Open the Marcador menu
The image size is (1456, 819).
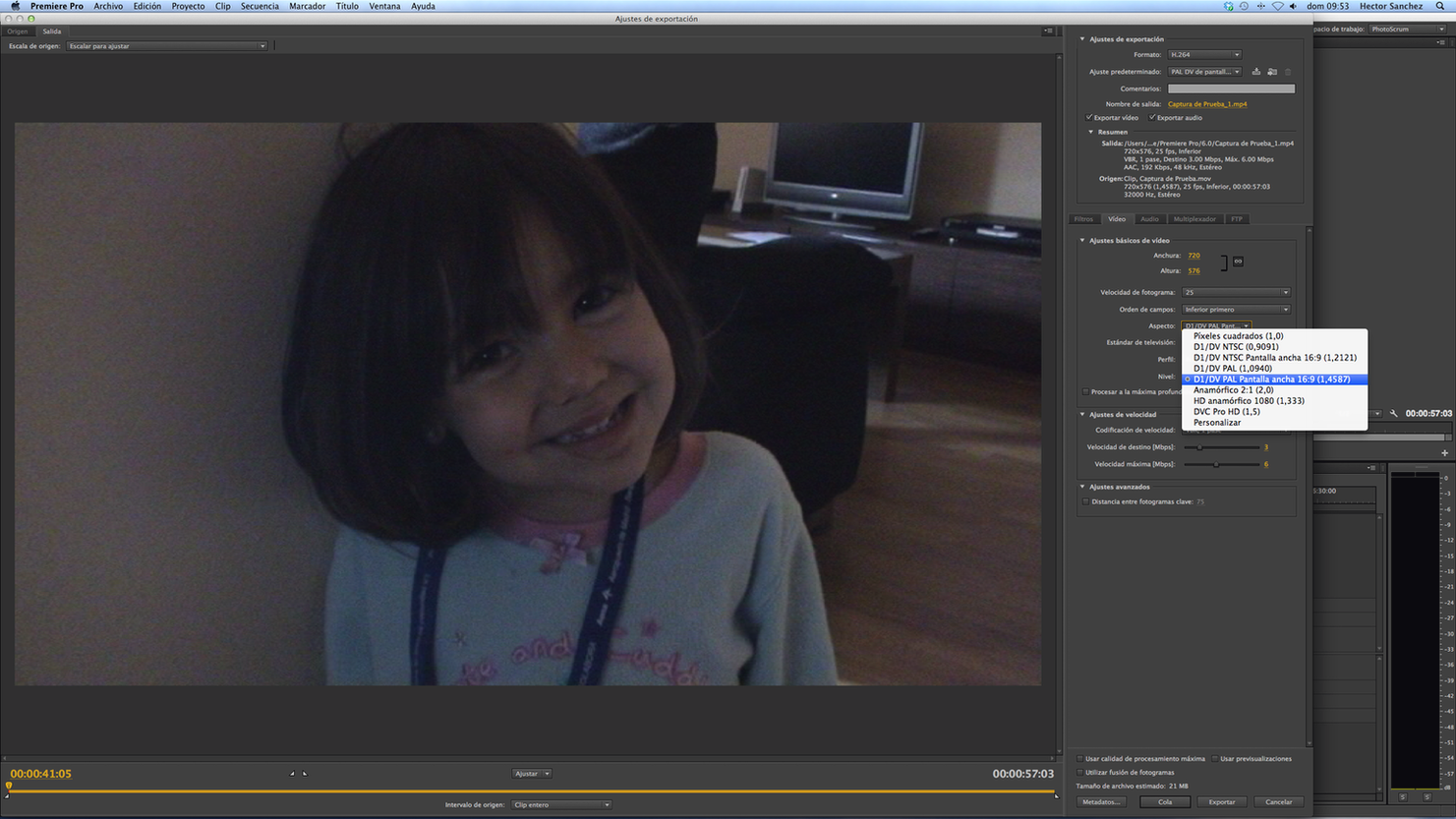pos(307,6)
